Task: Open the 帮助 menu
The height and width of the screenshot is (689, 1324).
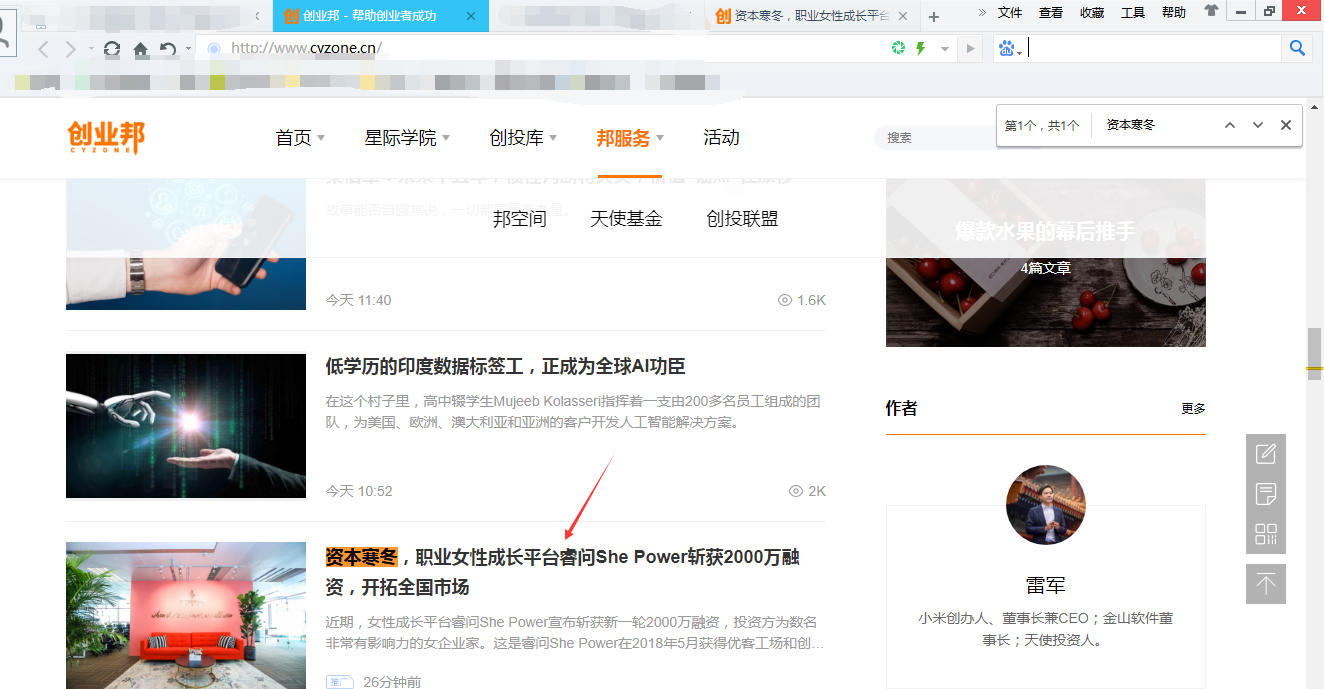Action: [1174, 12]
